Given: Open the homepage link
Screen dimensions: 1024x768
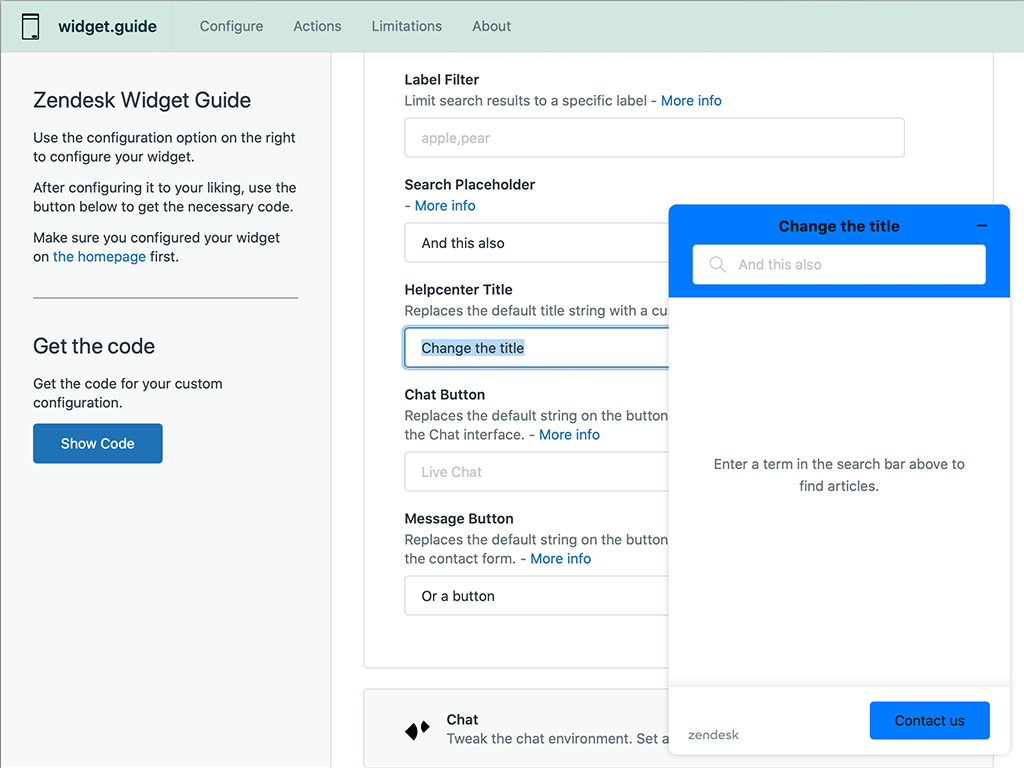Looking at the screenshot, I should pyautogui.click(x=99, y=256).
